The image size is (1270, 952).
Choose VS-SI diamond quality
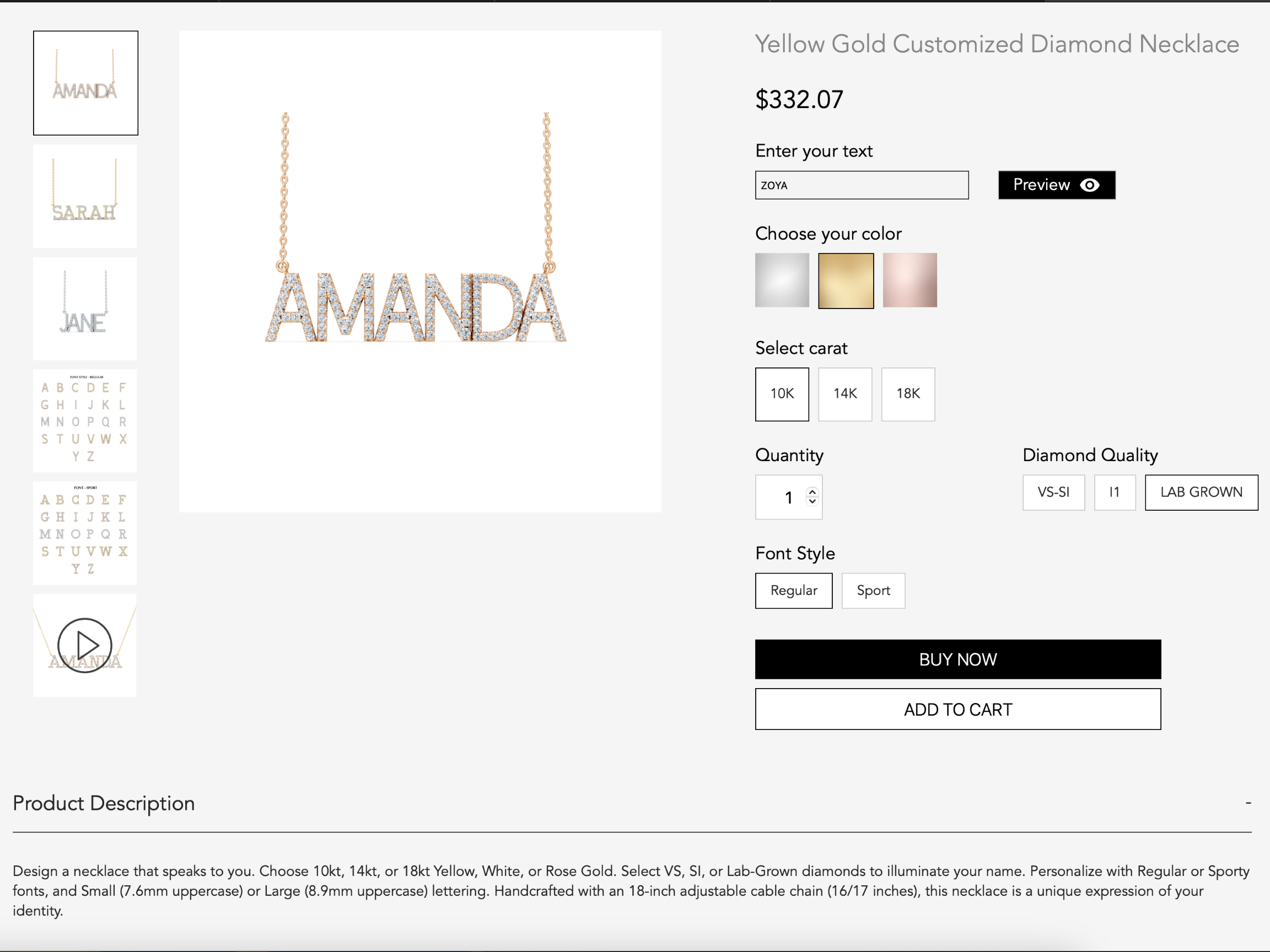coord(1053,493)
